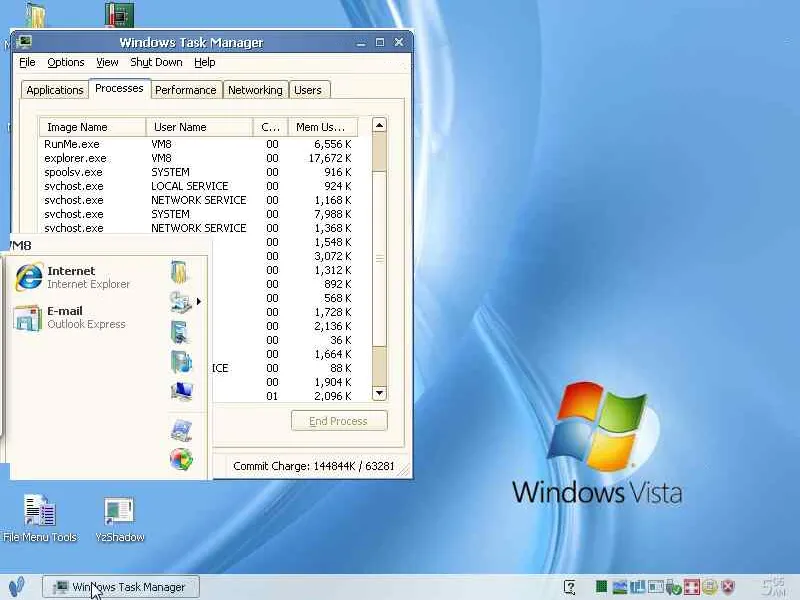Select svchost.exe row using 1,168 K
Image resolution: width=800 pixels, height=600 pixels.
tap(198, 201)
